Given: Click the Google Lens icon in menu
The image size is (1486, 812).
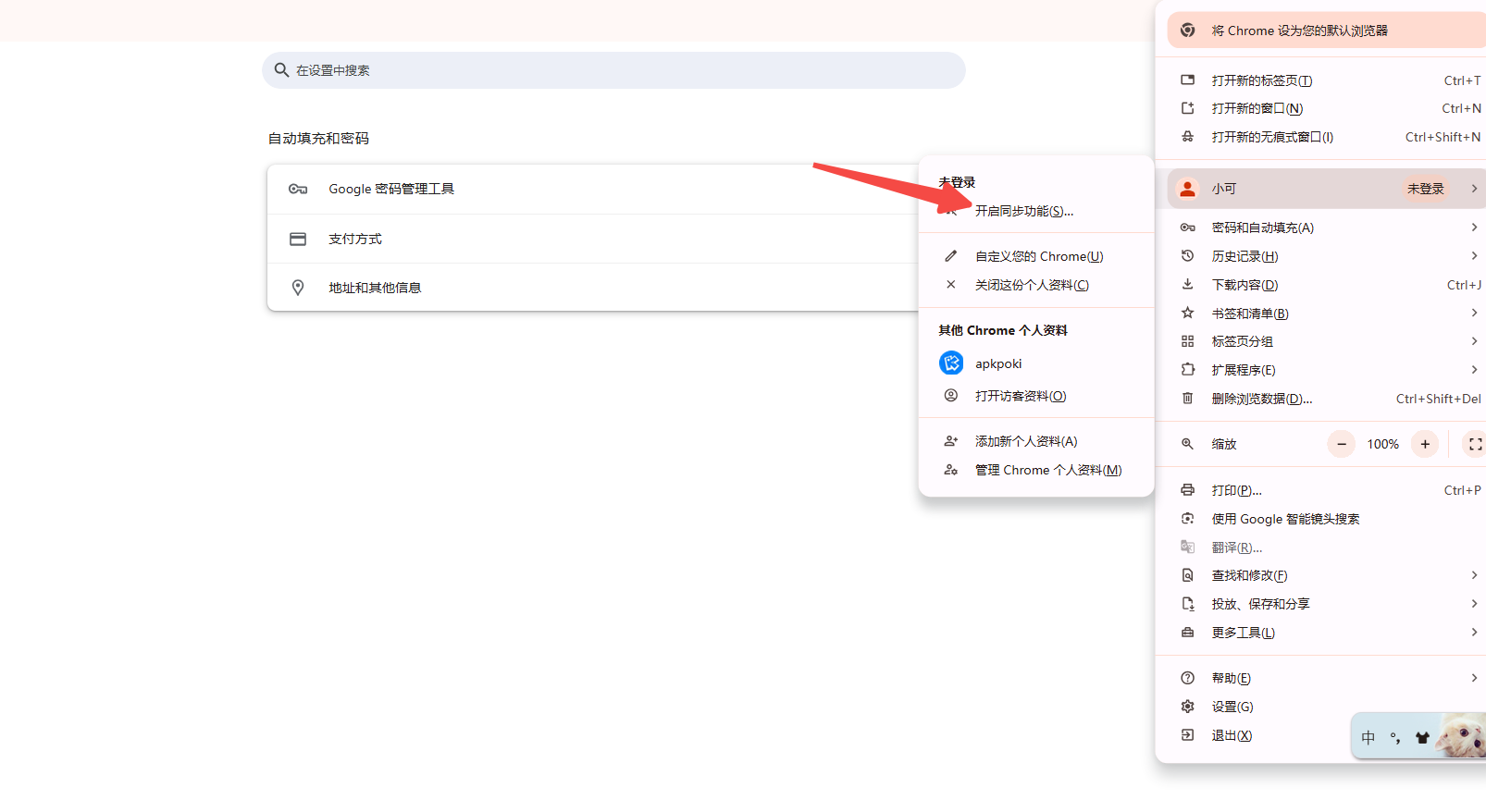Looking at the screenshot, I should coord(1188,519).
